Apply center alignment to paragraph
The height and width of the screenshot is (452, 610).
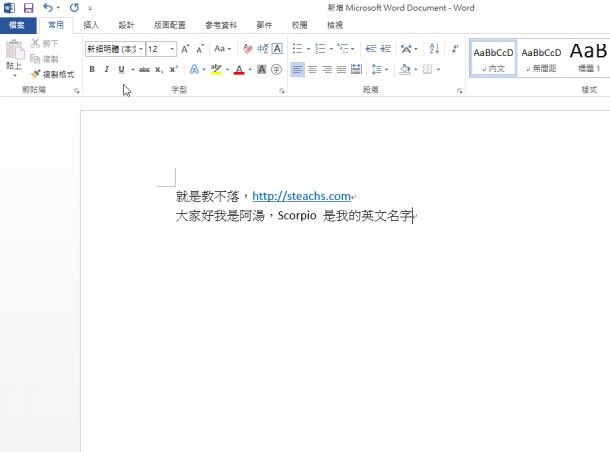click(x=313, y=69)
